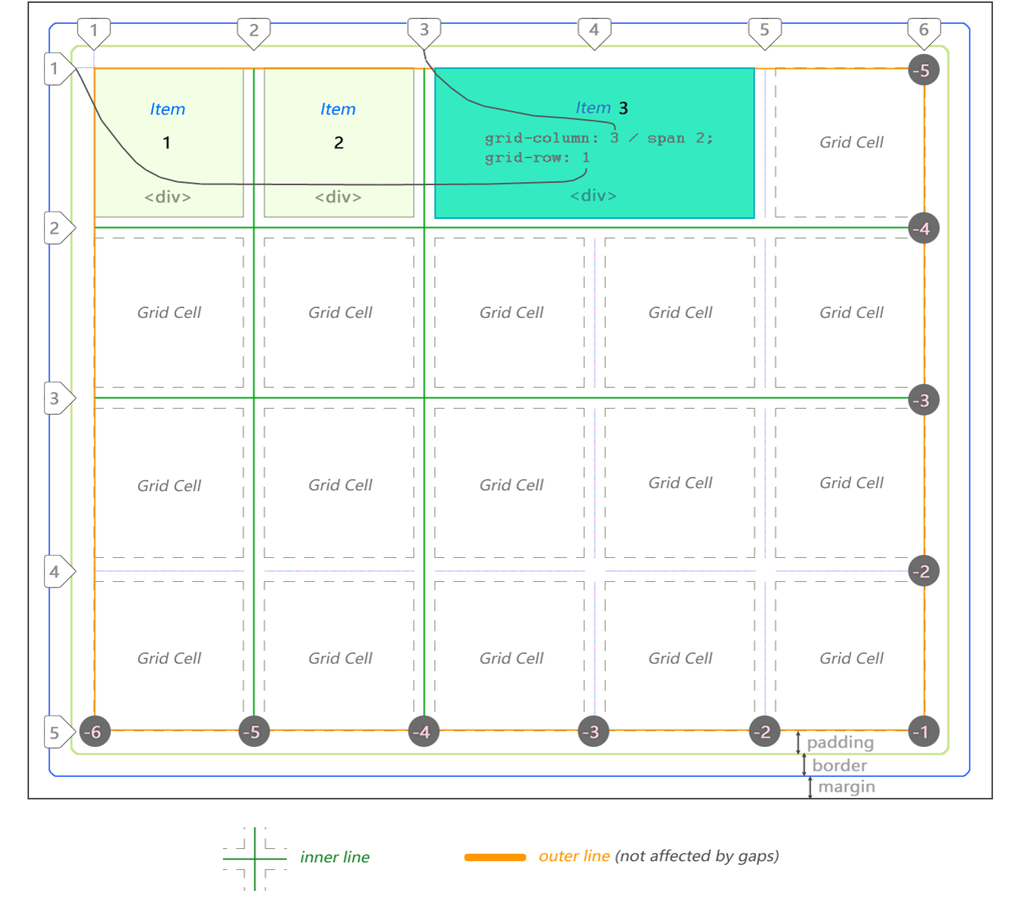Click the orange outer line legend sample
1020x920 pixels.
(x=497, y=856)
